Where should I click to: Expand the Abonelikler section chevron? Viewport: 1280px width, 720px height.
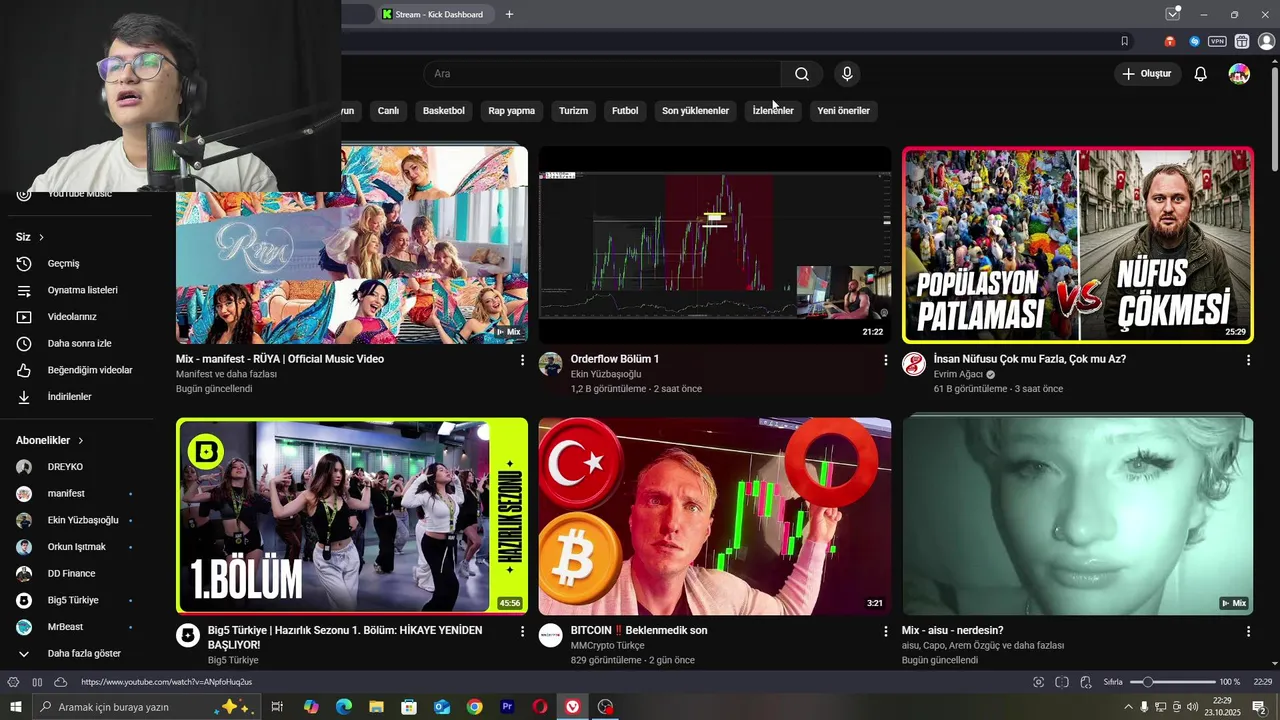tap(81, 440)
